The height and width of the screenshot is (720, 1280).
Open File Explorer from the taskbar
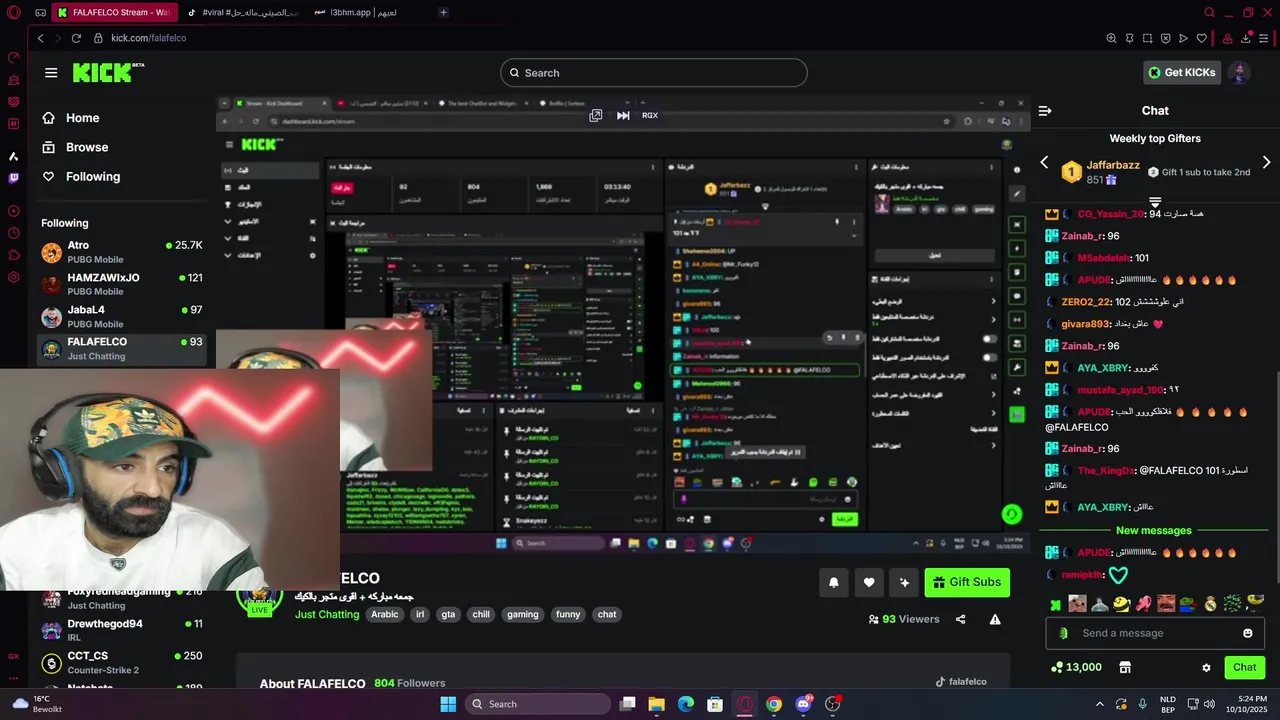coord(656,704)
